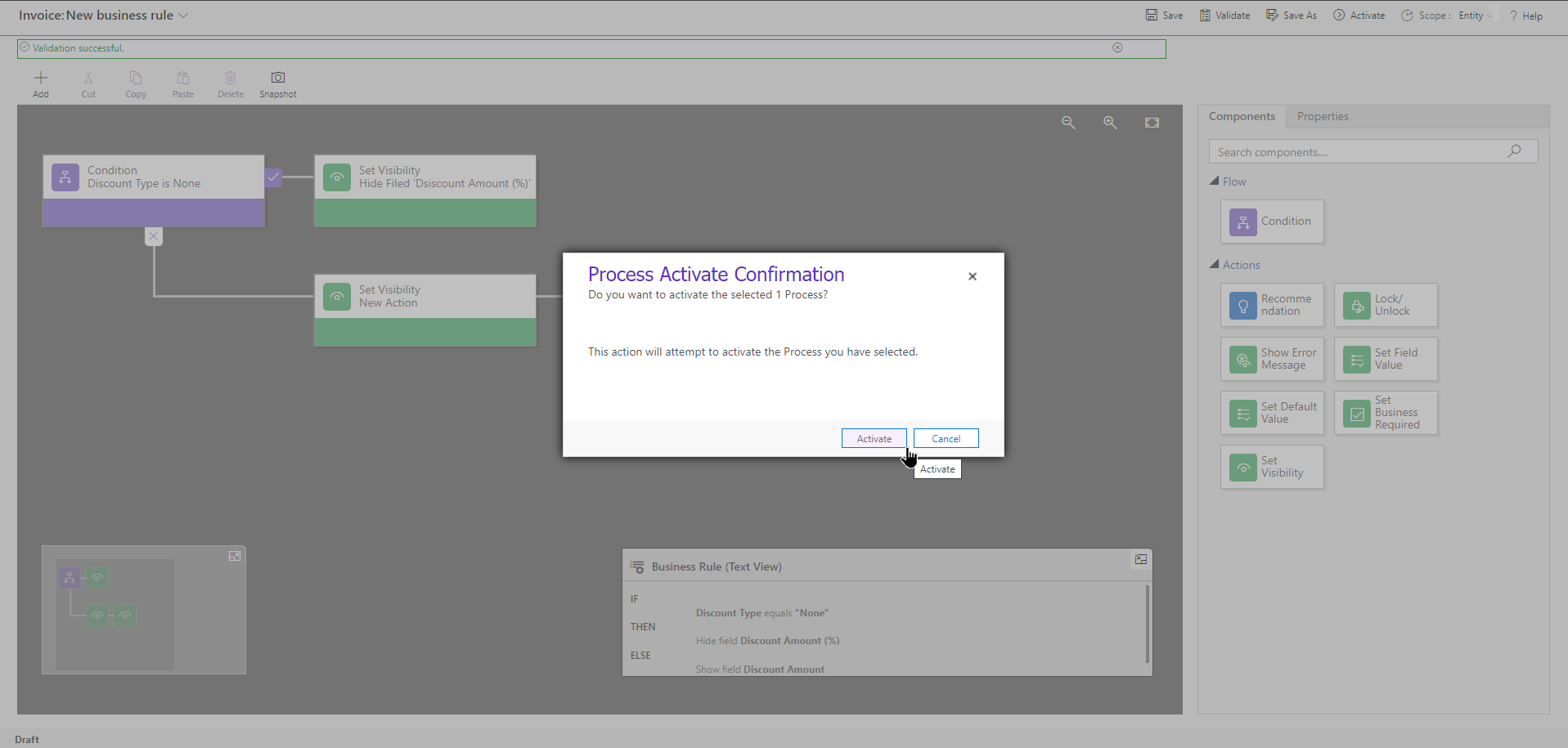Image resolution: width=1568 pixels, height=748 pixels.
Task: Switch to the Properties tab
Action: (x=1323, y=116)
